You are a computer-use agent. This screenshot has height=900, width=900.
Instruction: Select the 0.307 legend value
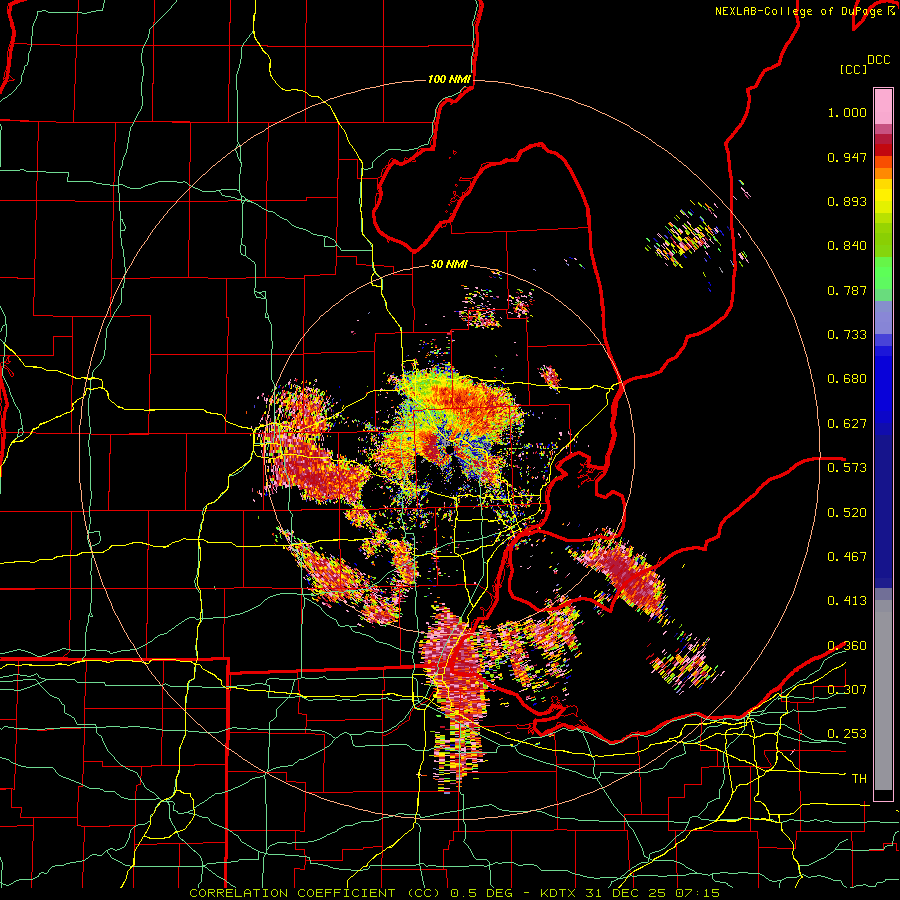pos(847,690)
